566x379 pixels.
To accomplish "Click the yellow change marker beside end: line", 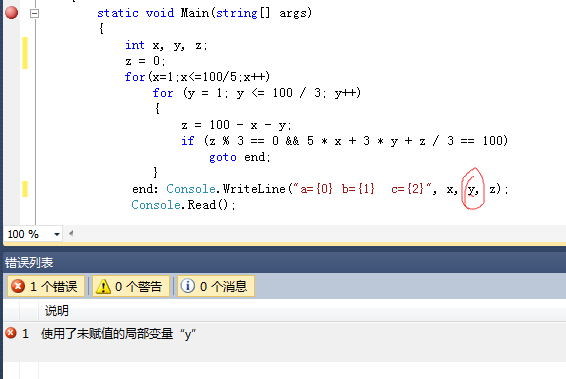I will [x=25, y=189].
